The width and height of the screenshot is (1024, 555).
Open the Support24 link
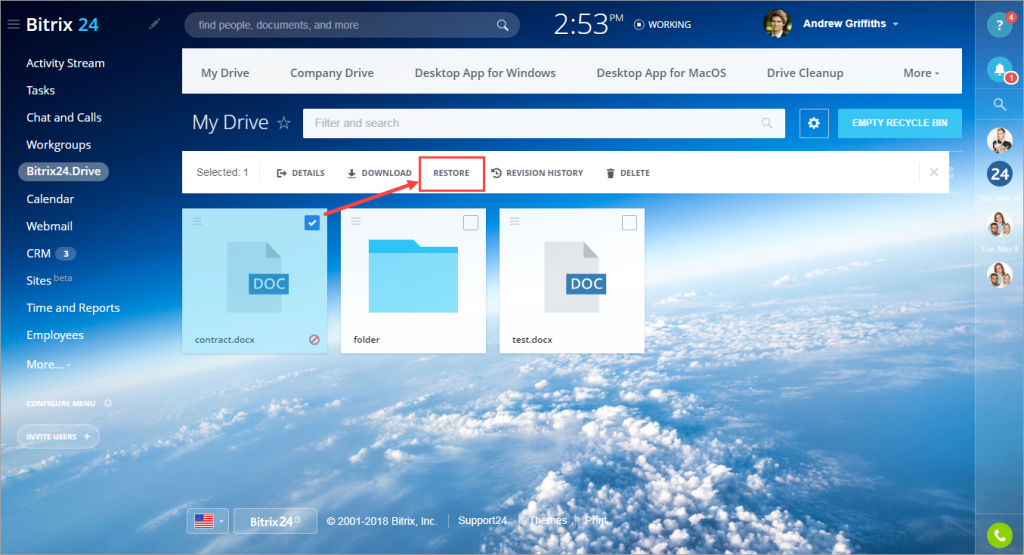(482, 520)
